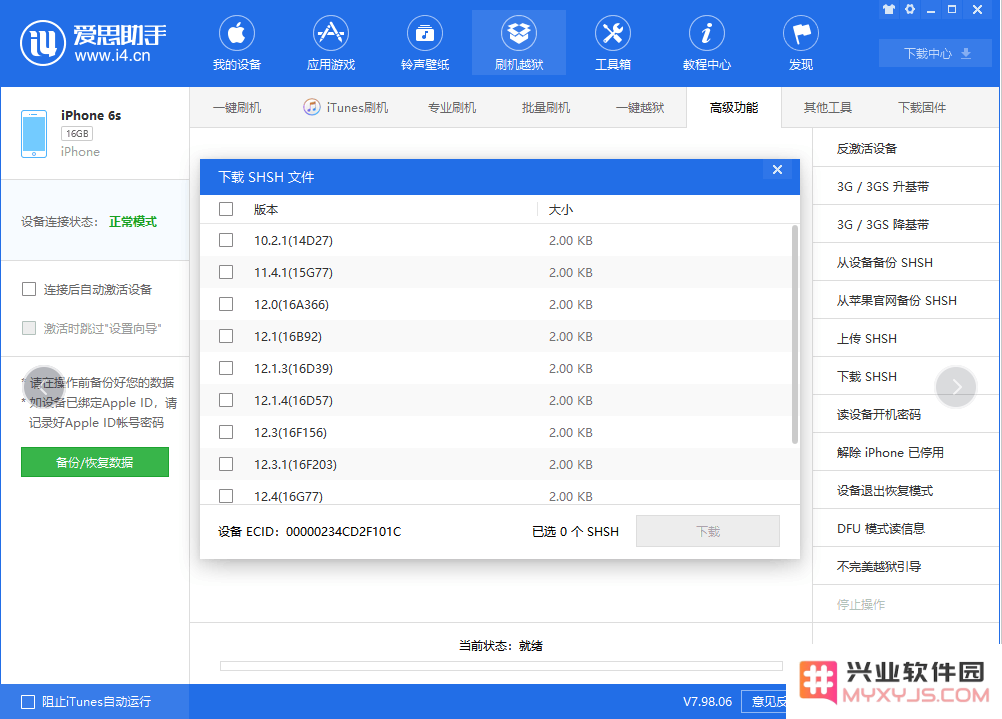This screenshot has width=1002, height=719.
Task: Click the 大小 column header
Action: pos(561,210)
